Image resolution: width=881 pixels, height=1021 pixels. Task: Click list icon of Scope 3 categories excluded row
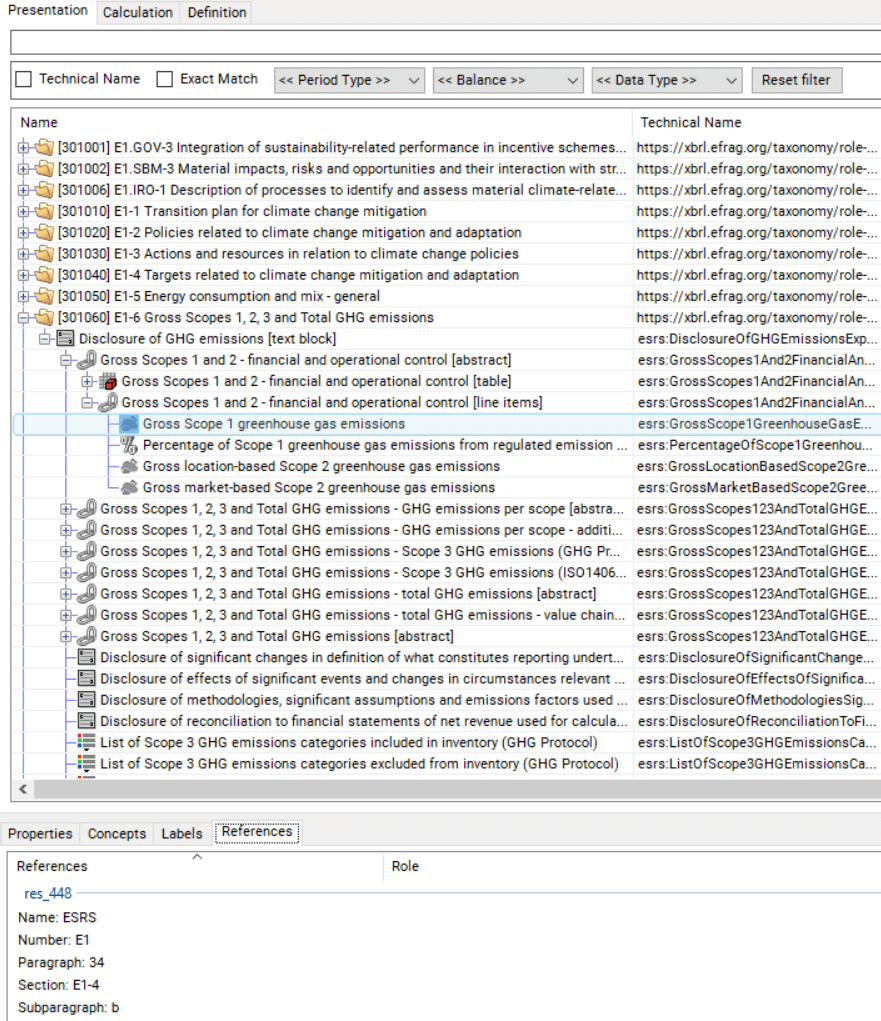click(87, 764)
